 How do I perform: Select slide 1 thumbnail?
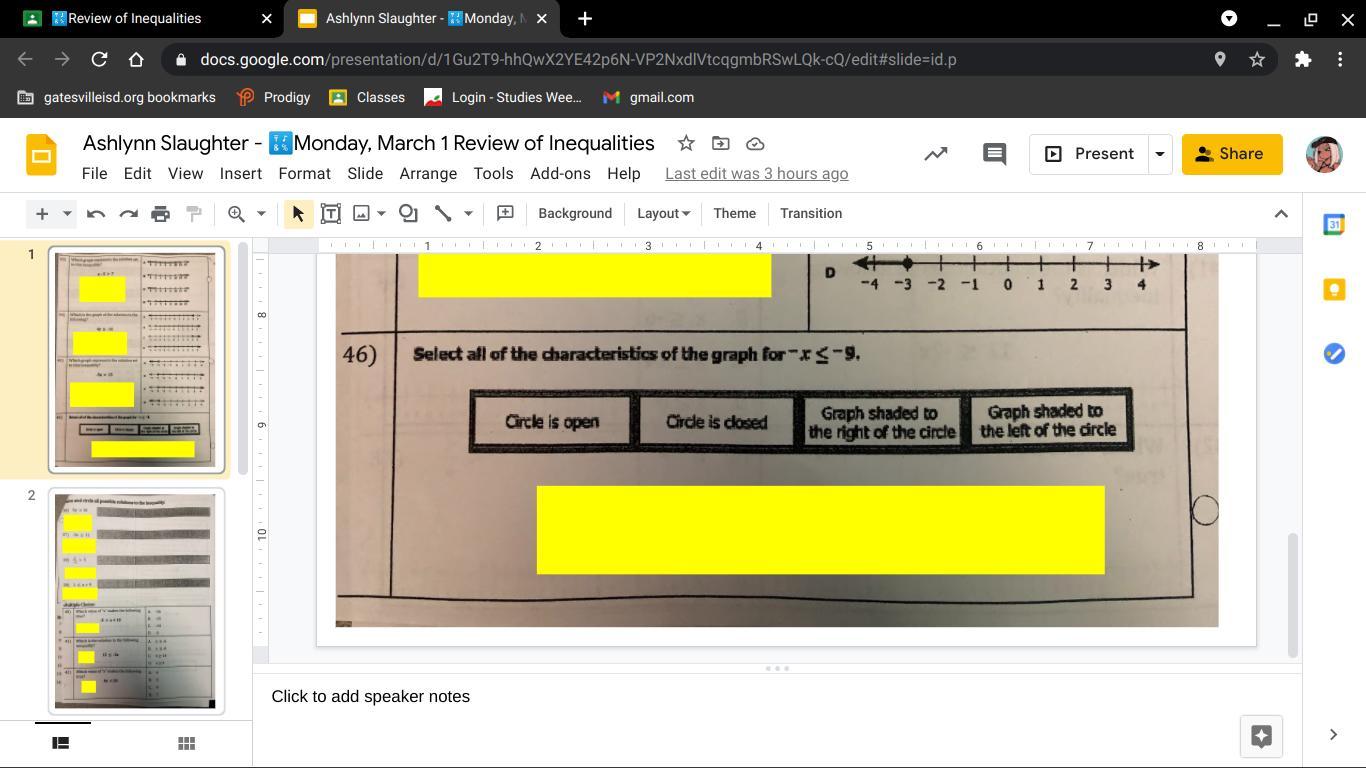(x=137, y=360)
